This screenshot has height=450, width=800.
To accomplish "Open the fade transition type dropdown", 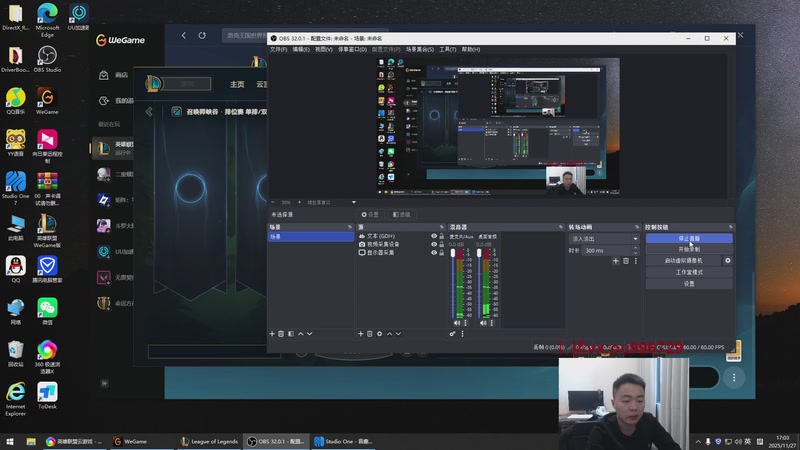I will click(x=604, y=239).
